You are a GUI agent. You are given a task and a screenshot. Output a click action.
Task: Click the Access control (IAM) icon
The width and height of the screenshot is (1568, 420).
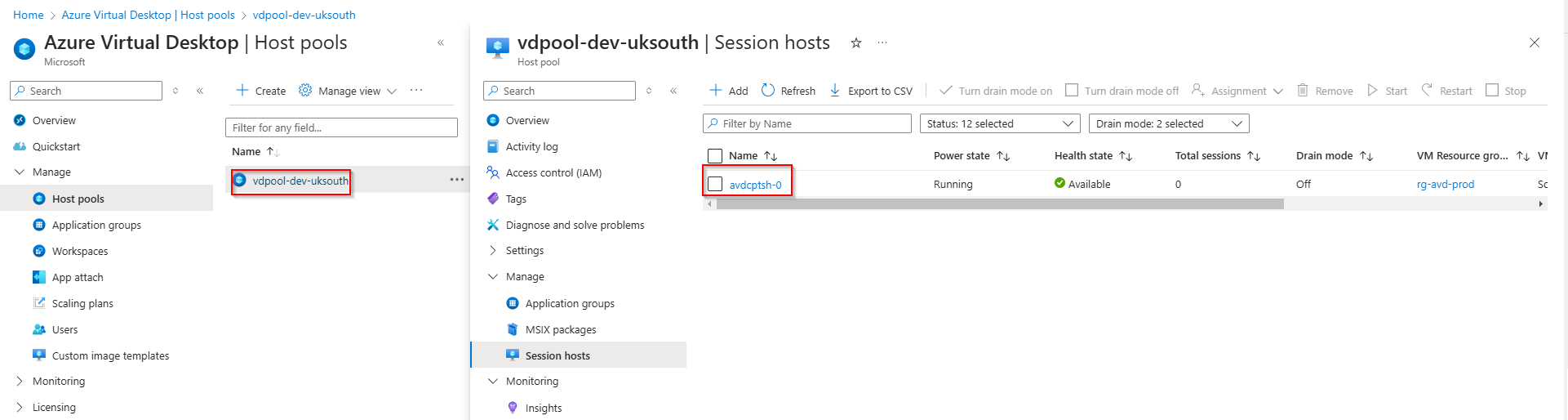click(x=493, y=172)
